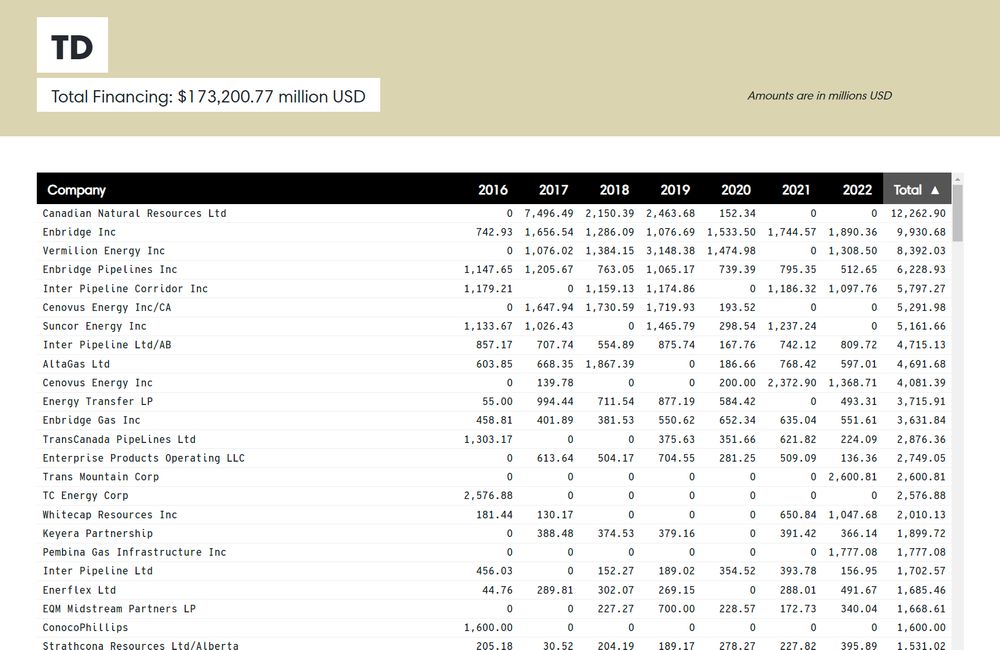Sort by the 2016 column header
The image size is (1000, 650).
coord(493,189)
